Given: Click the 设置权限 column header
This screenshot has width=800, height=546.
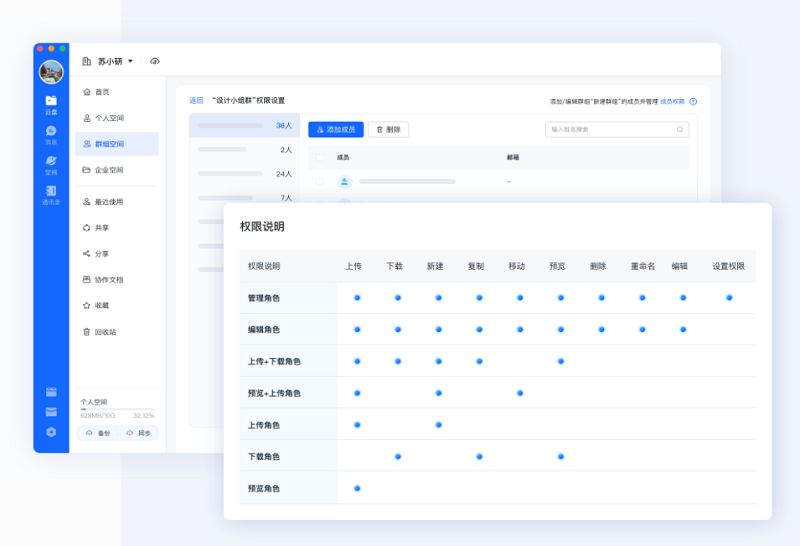Looking at the screenshot, I should [729, 266].
